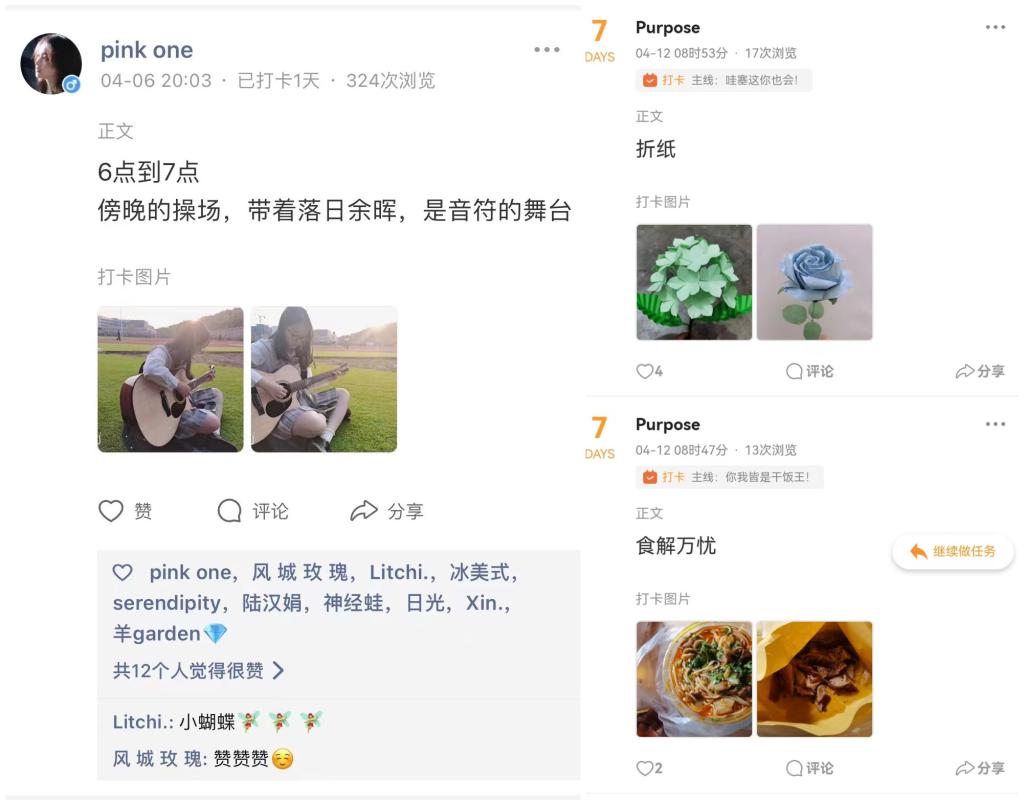The image size is (1024, 805).
Task: Comment on the 食解万忧 post
Action: tap(810, 768)
